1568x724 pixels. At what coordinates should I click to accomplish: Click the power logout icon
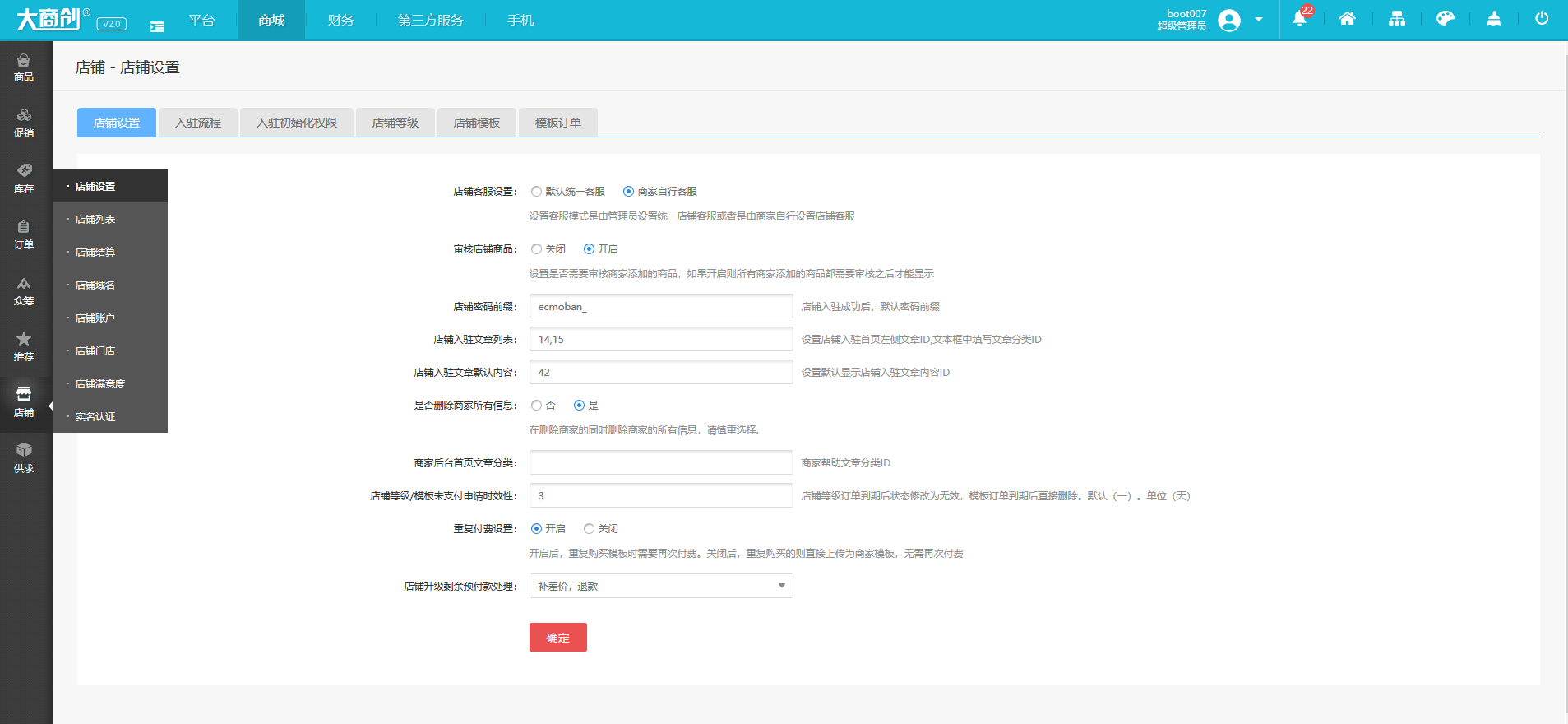coord(1542,19)
